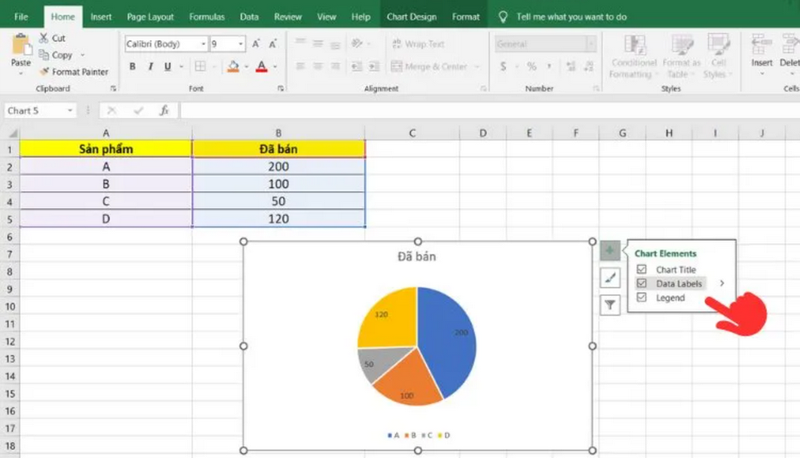
Task: Open the Merge & Center dropdown arrow
Action: (x=477, y=66)
